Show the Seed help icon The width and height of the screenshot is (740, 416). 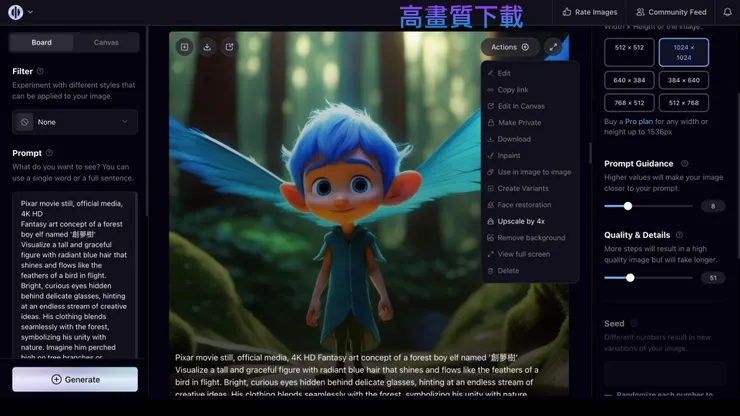click(x=634, y=323)
